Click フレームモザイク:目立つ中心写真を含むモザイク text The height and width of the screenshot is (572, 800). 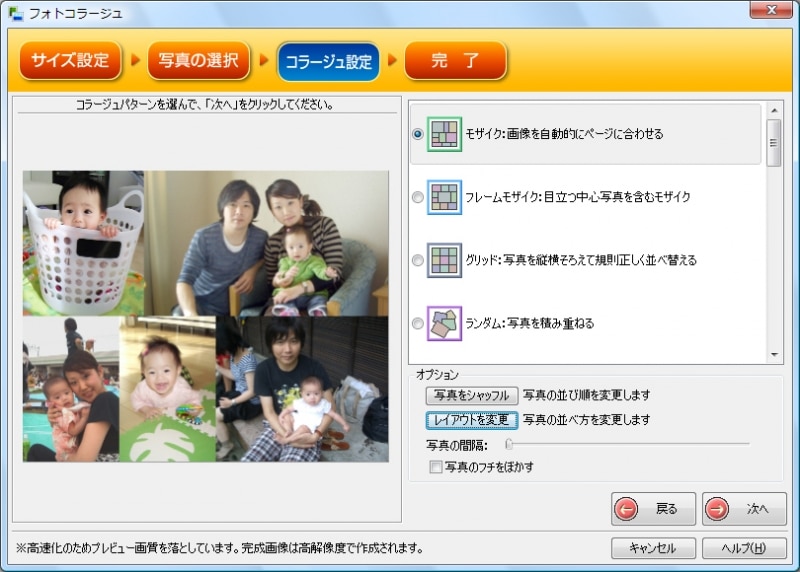[578, 197]
